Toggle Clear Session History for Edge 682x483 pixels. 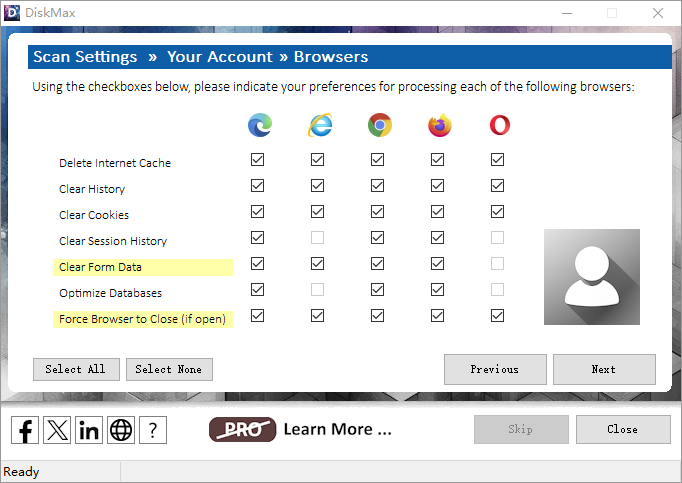pyautogui.click(x=257, y=238)
